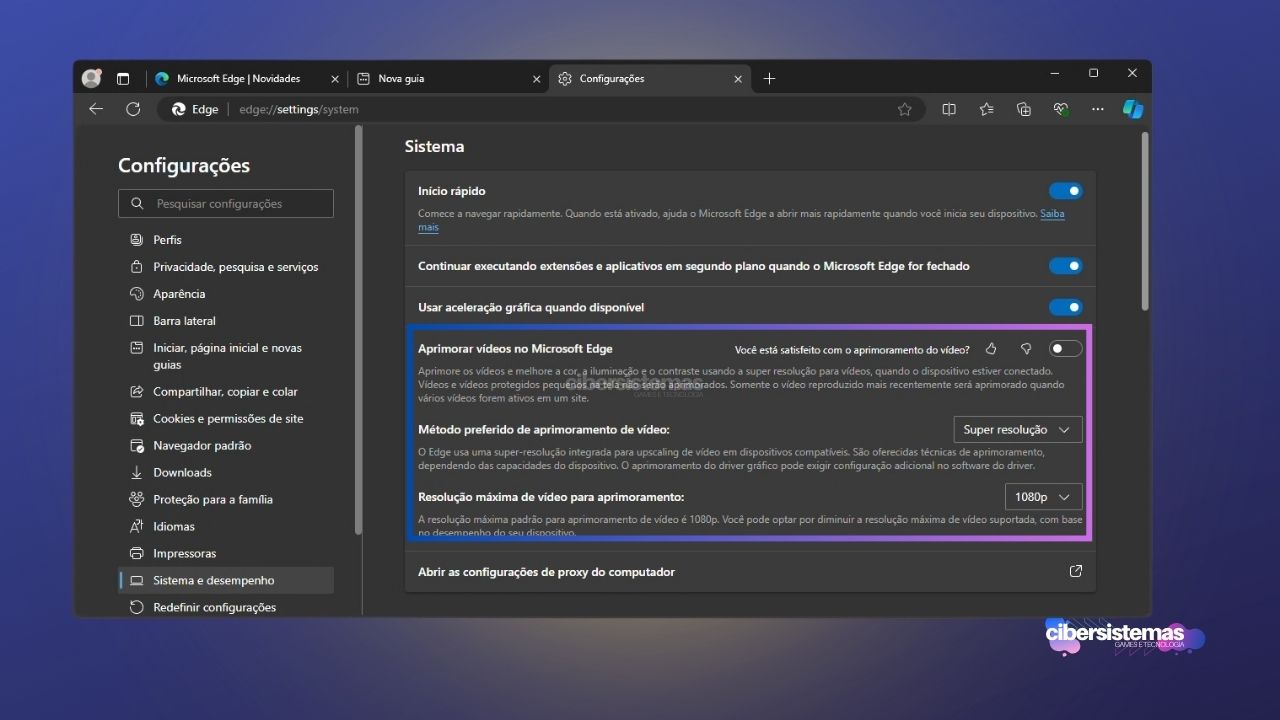Click the Edge logo in address bar
This screenshot has height=720, width=1280.
pyautogui.click(x=179, y=109)
